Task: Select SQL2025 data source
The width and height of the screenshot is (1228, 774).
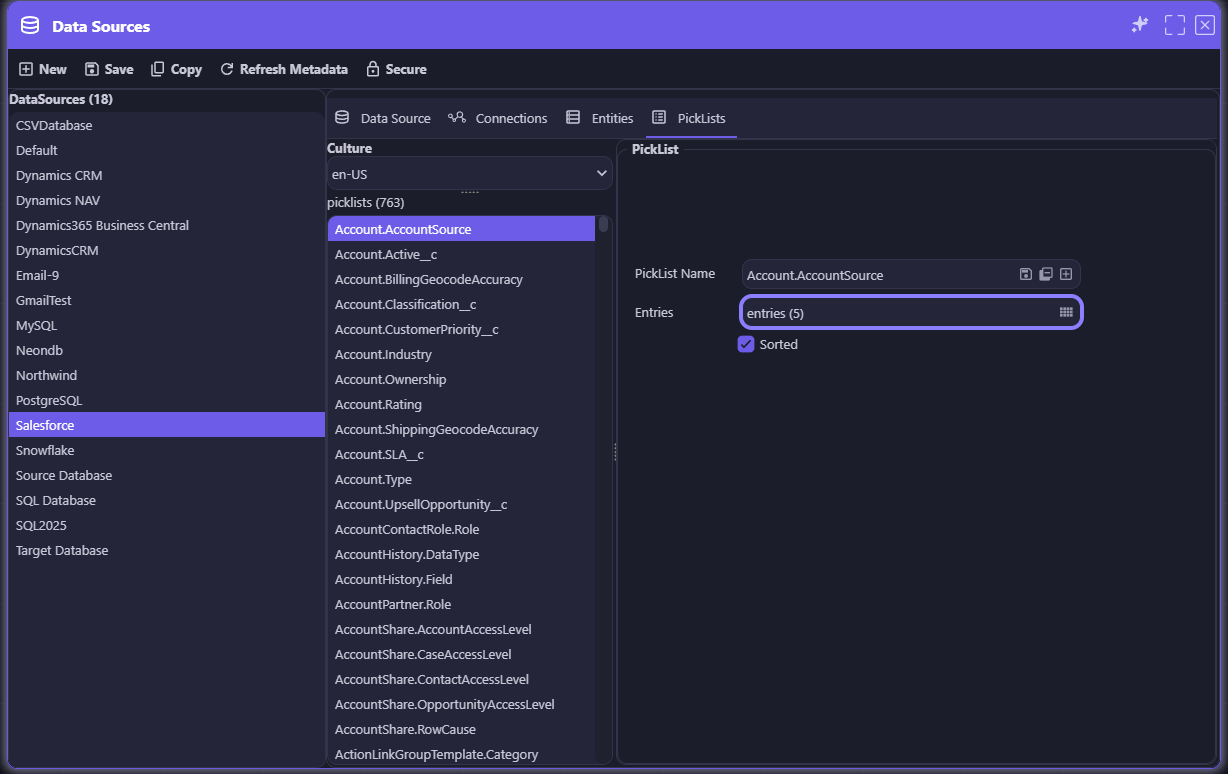Action: 166,525
